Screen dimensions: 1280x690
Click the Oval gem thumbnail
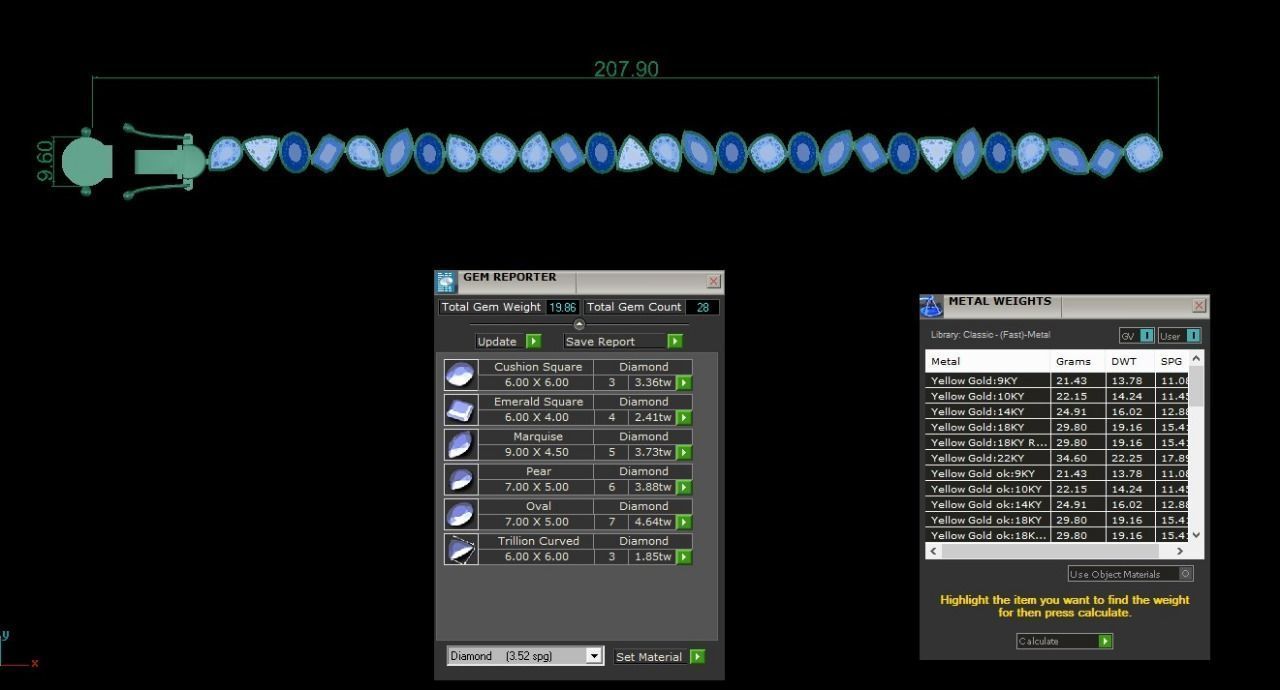tap(461, 514)
